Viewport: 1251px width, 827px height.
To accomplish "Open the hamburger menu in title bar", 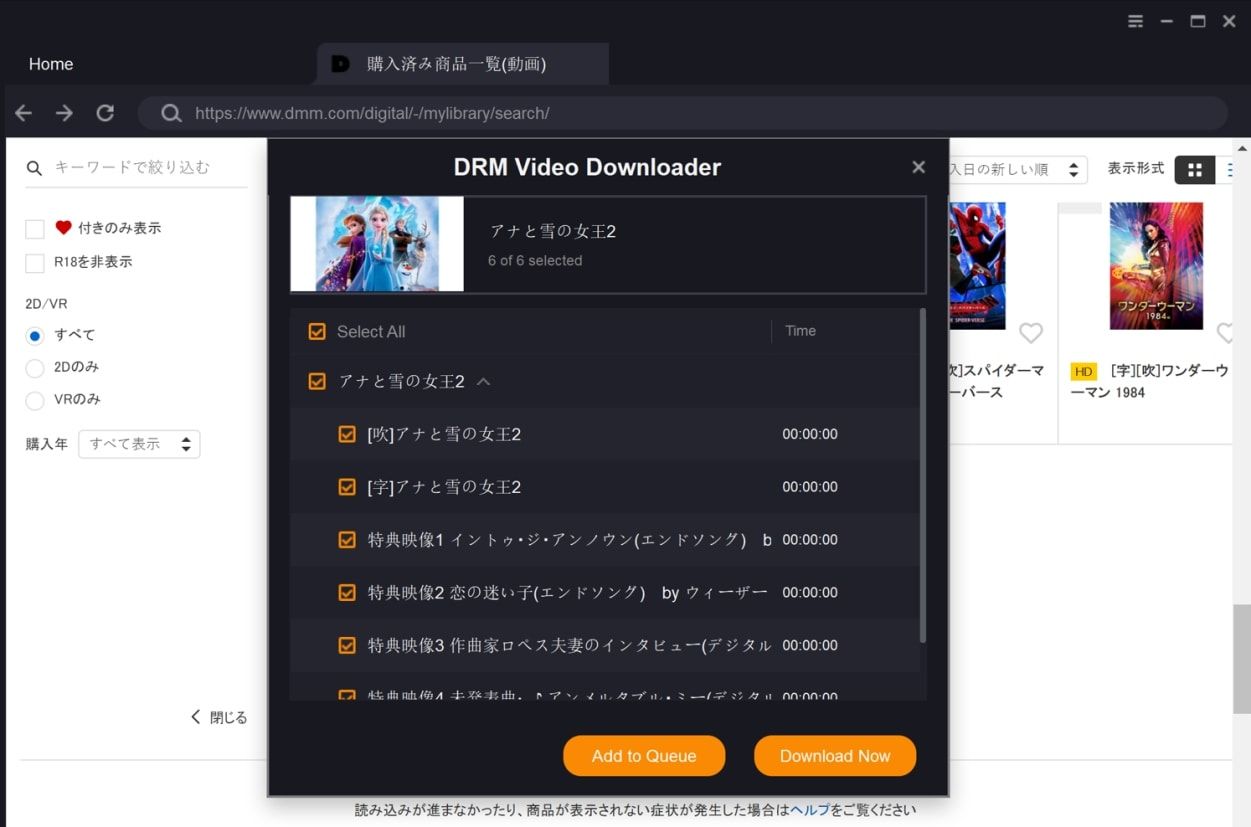I will (x=1135, y=21).
